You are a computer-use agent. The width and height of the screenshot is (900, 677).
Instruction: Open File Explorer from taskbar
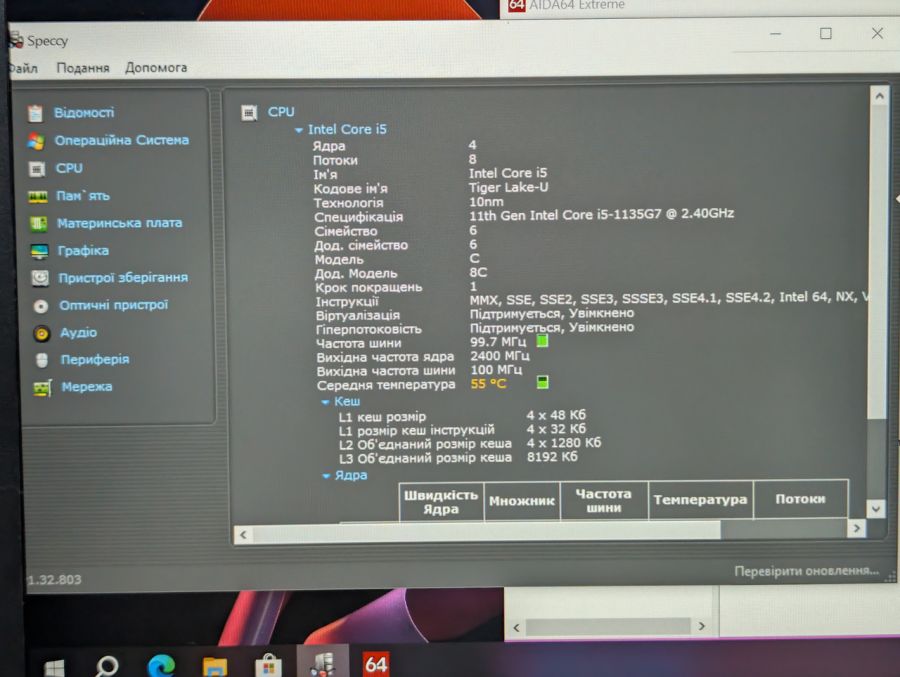coord(215,666)
